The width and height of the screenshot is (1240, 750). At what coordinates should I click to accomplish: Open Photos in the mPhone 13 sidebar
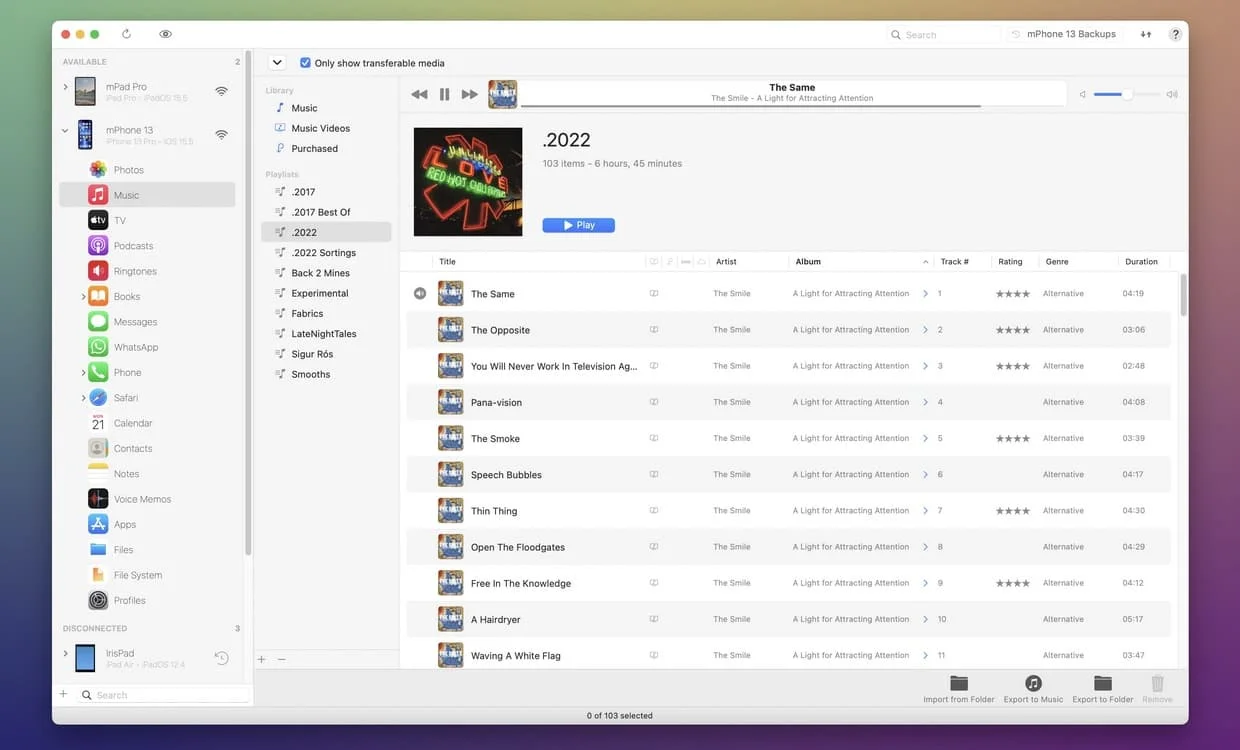pos(128,170)
